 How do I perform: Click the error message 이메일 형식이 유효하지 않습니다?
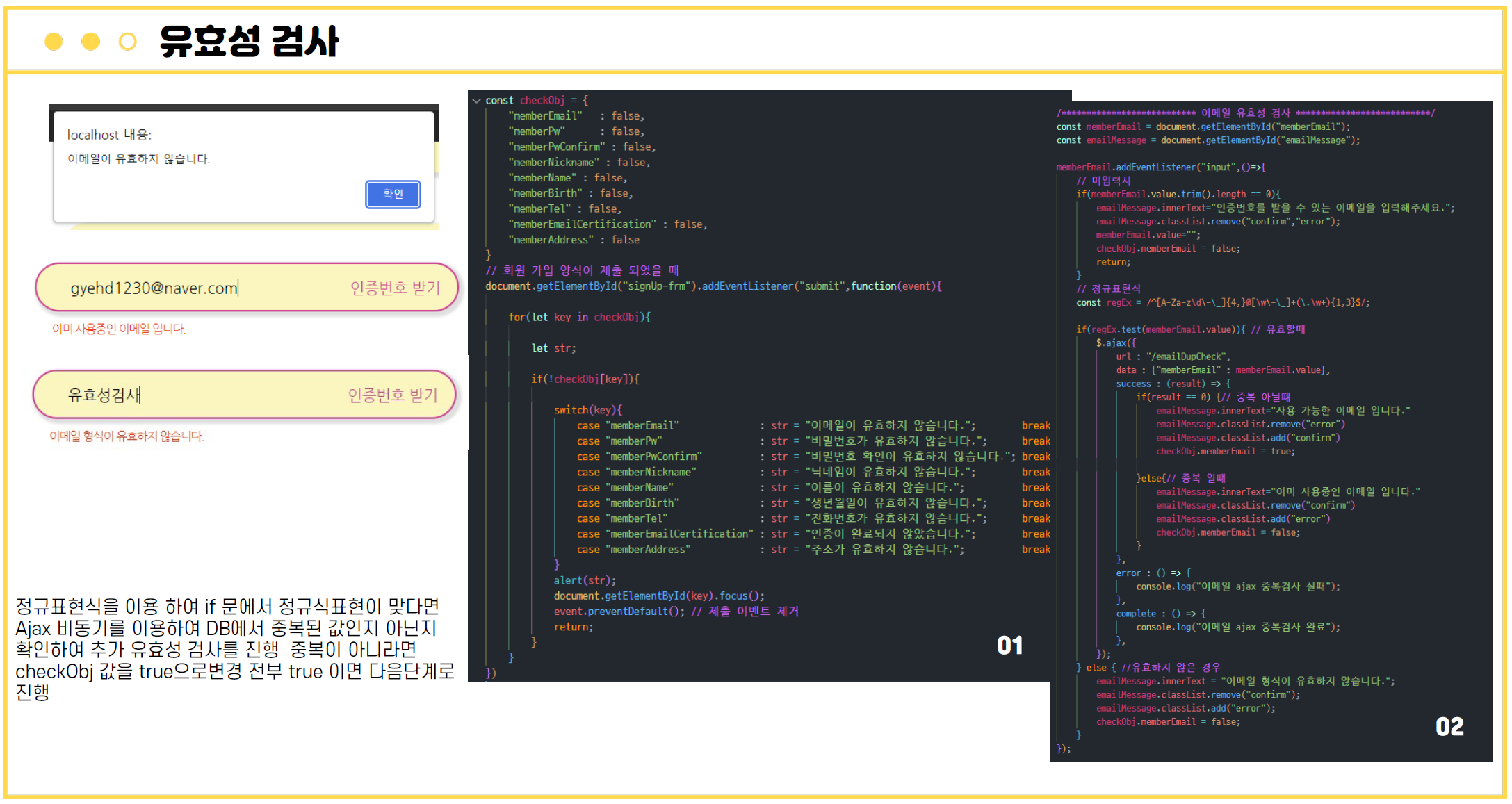127,436
